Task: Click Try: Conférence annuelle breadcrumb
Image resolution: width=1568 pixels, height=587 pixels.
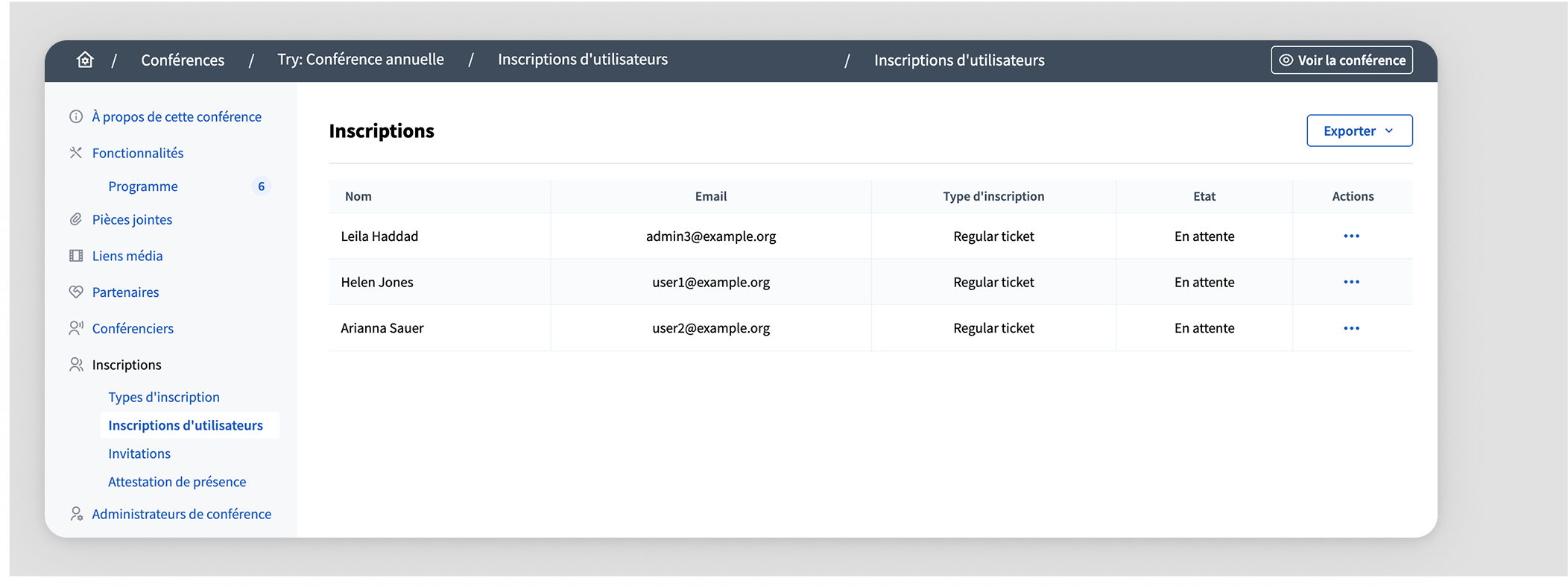Action: tap(361, 60)
